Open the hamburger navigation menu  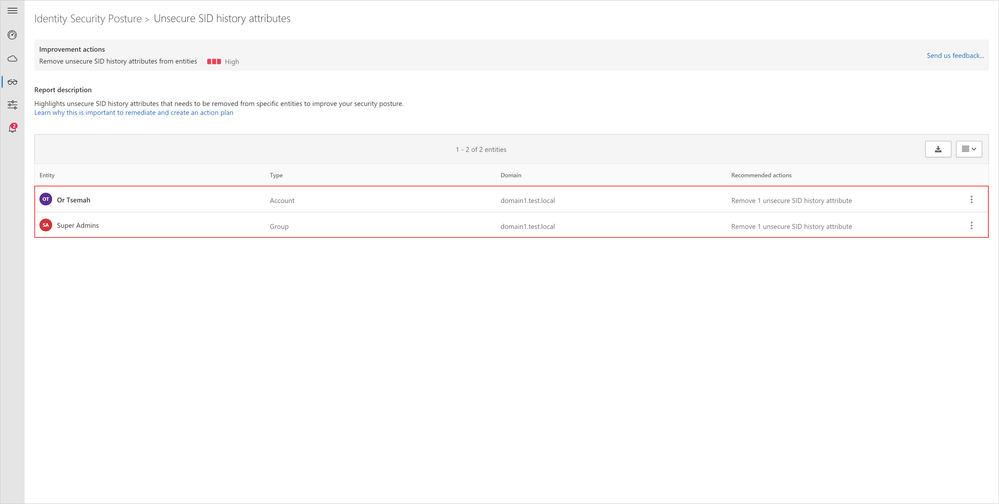click(12, 11)
